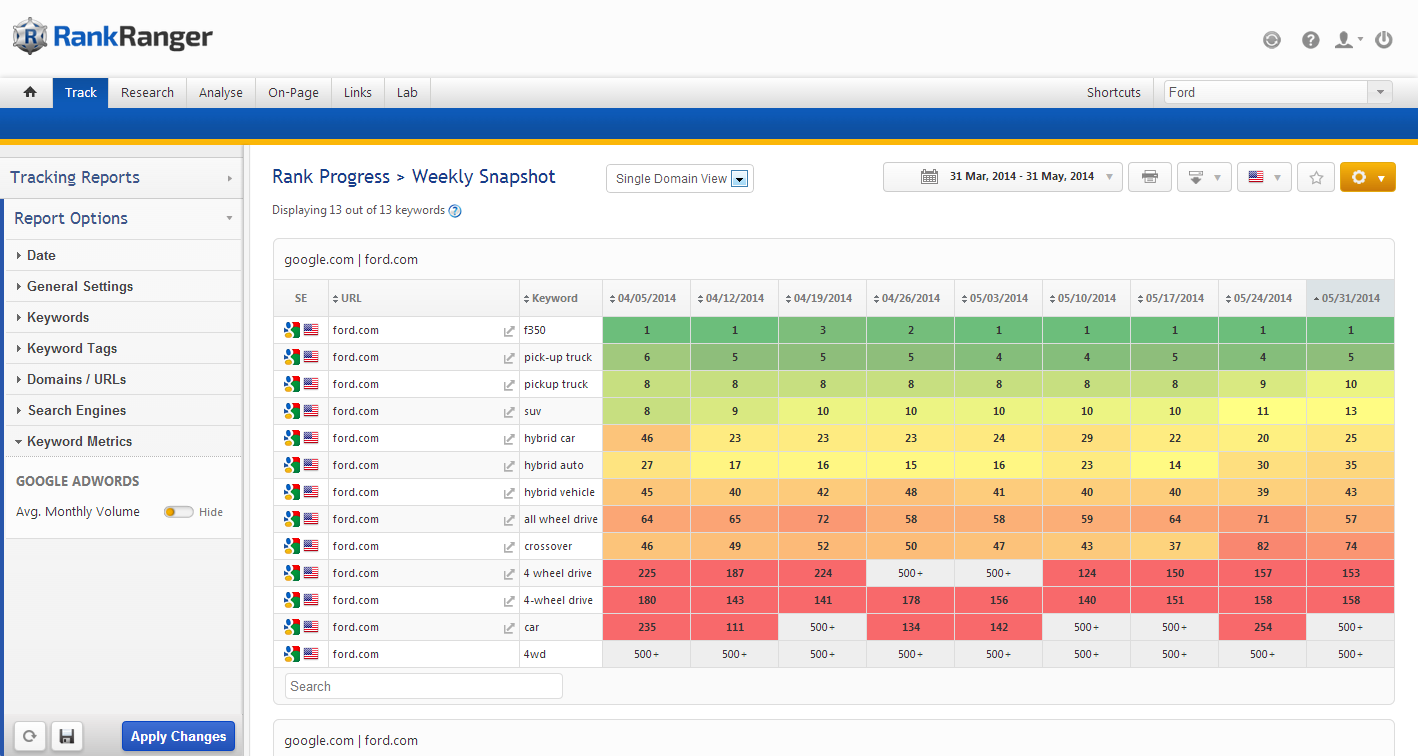Open the date range picker dropdown
The image size is (1418, 756).
coord(1003,177)
